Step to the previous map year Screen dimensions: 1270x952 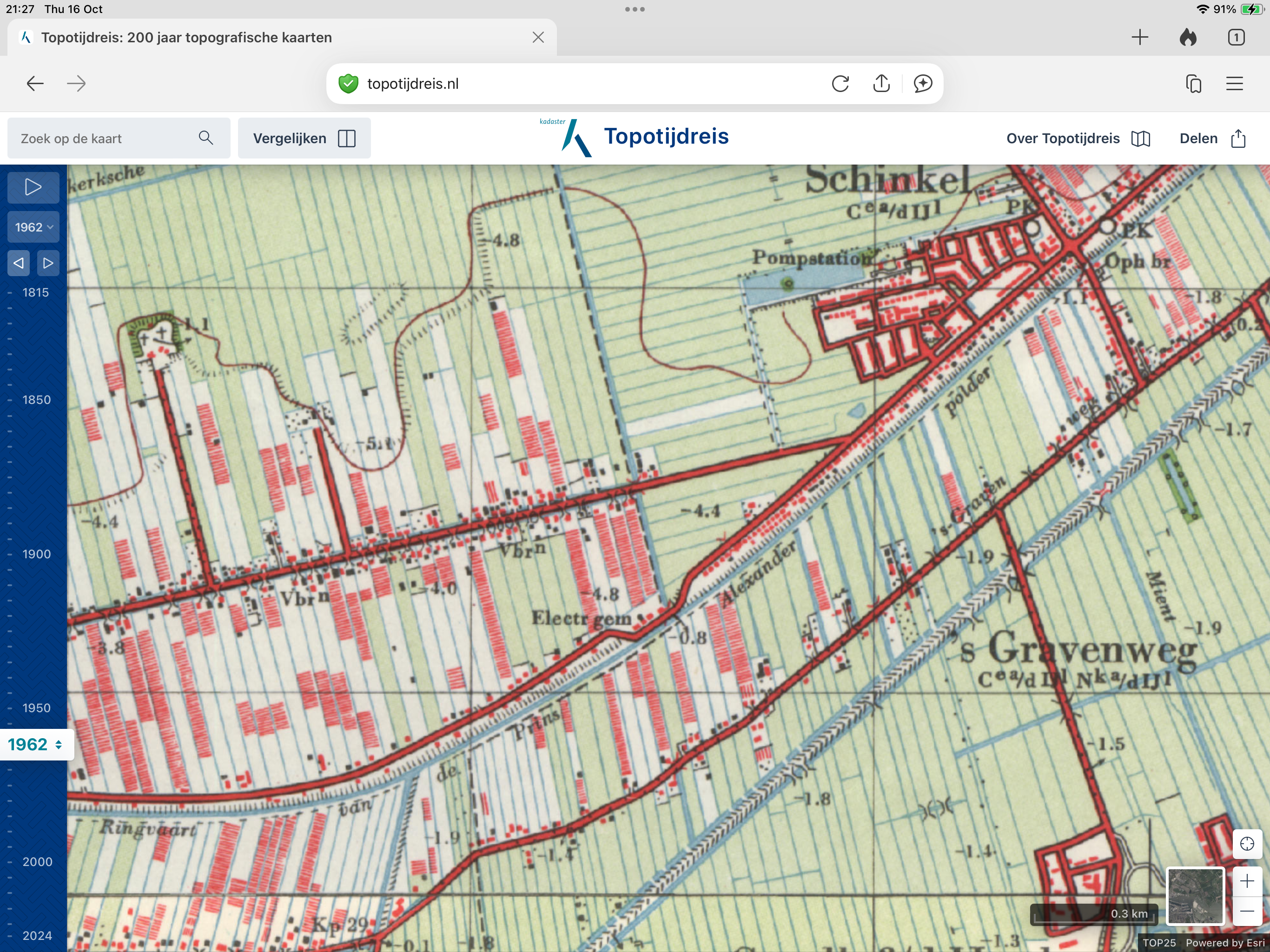tap(19, 263)
